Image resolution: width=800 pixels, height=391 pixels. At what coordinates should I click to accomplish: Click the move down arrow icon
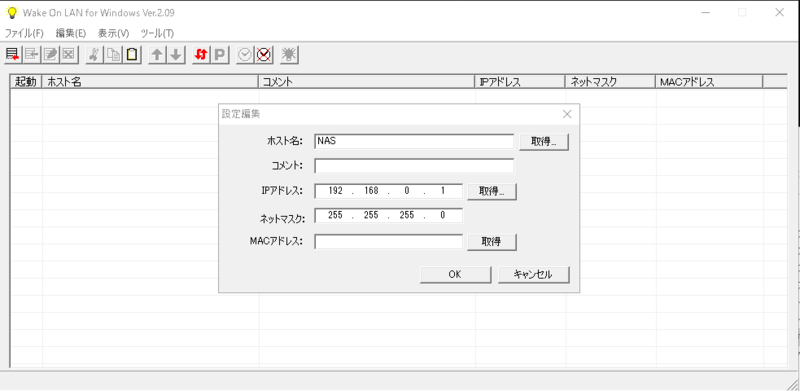tap(176, 55)
